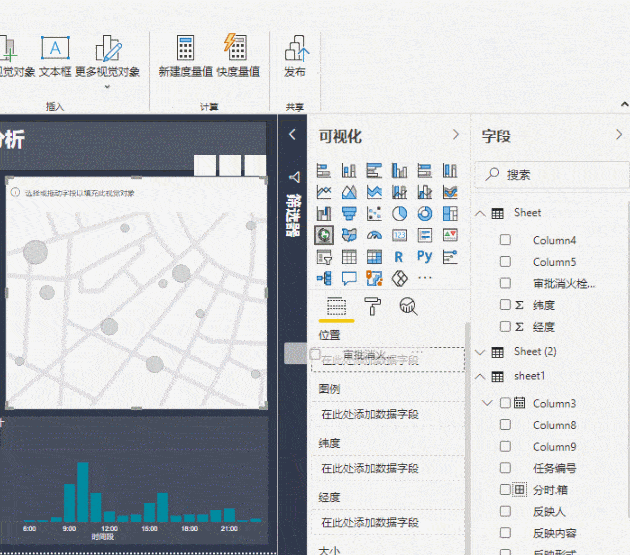
Task: Collapse the Sheet table
Action: [480, 213]
